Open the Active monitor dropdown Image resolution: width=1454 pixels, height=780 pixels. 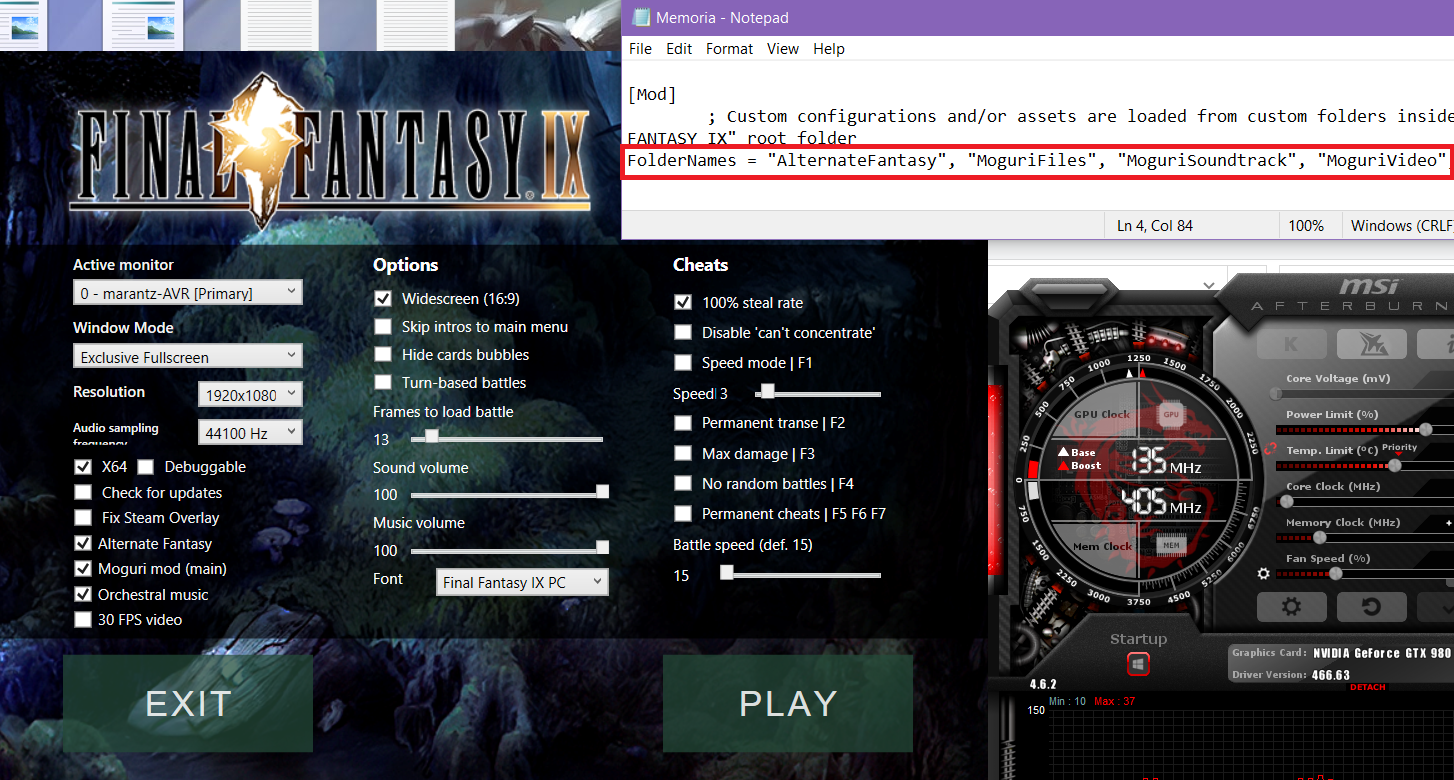click(x=188, y=293)
